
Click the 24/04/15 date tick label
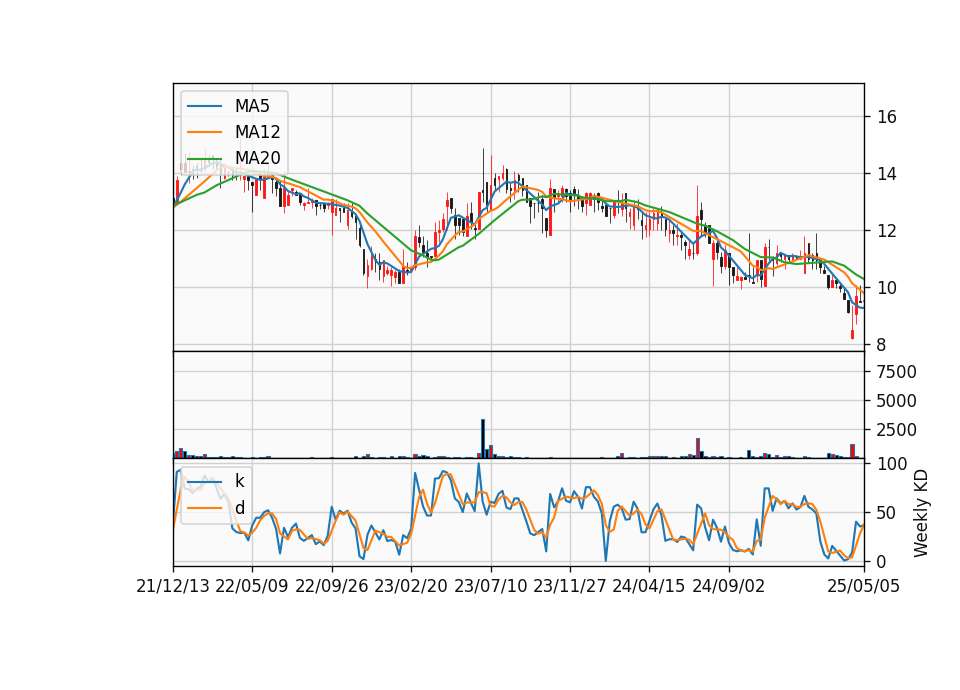coord(649,586)
